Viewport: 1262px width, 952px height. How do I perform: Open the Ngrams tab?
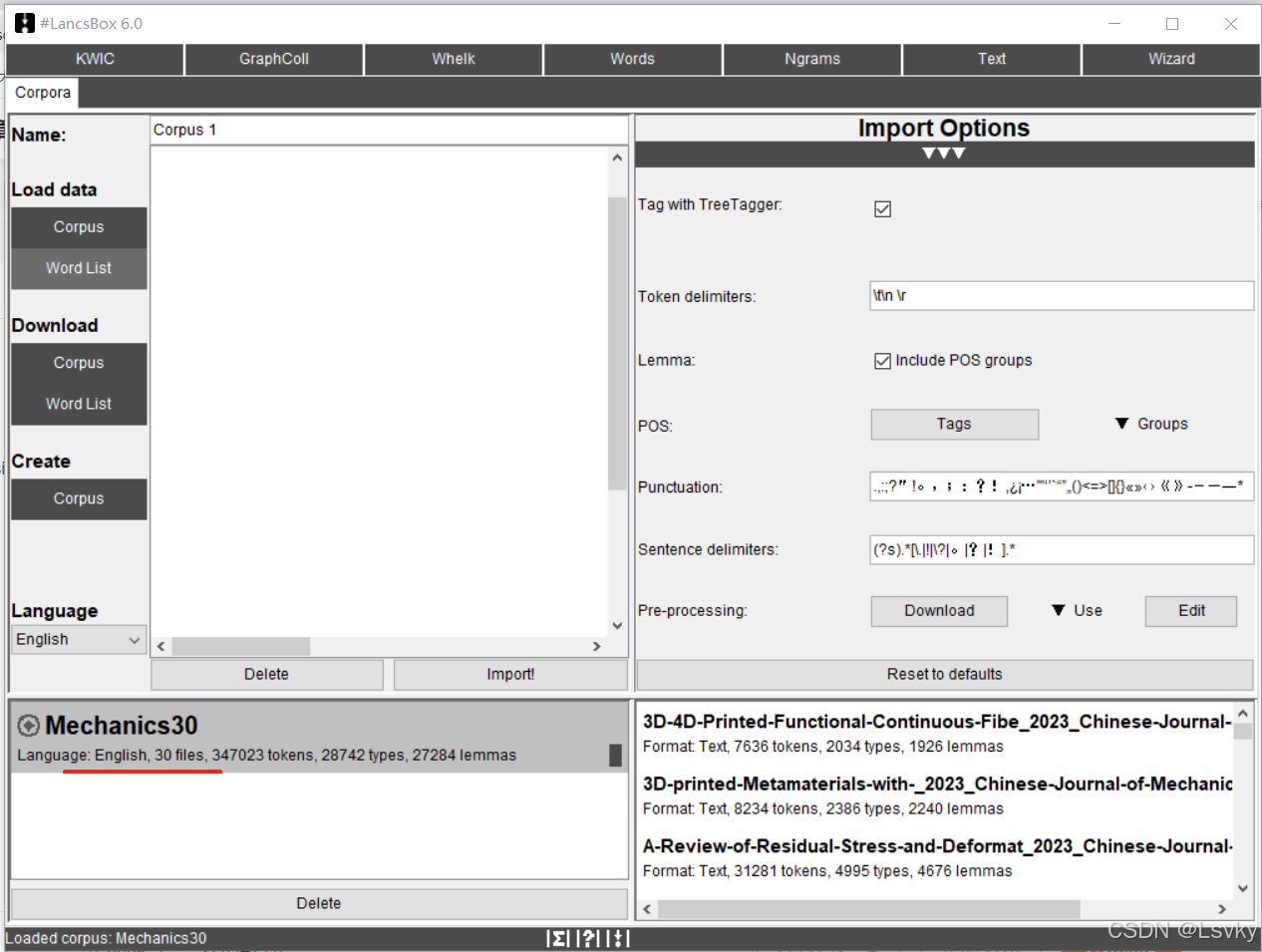tap(812, 59)
